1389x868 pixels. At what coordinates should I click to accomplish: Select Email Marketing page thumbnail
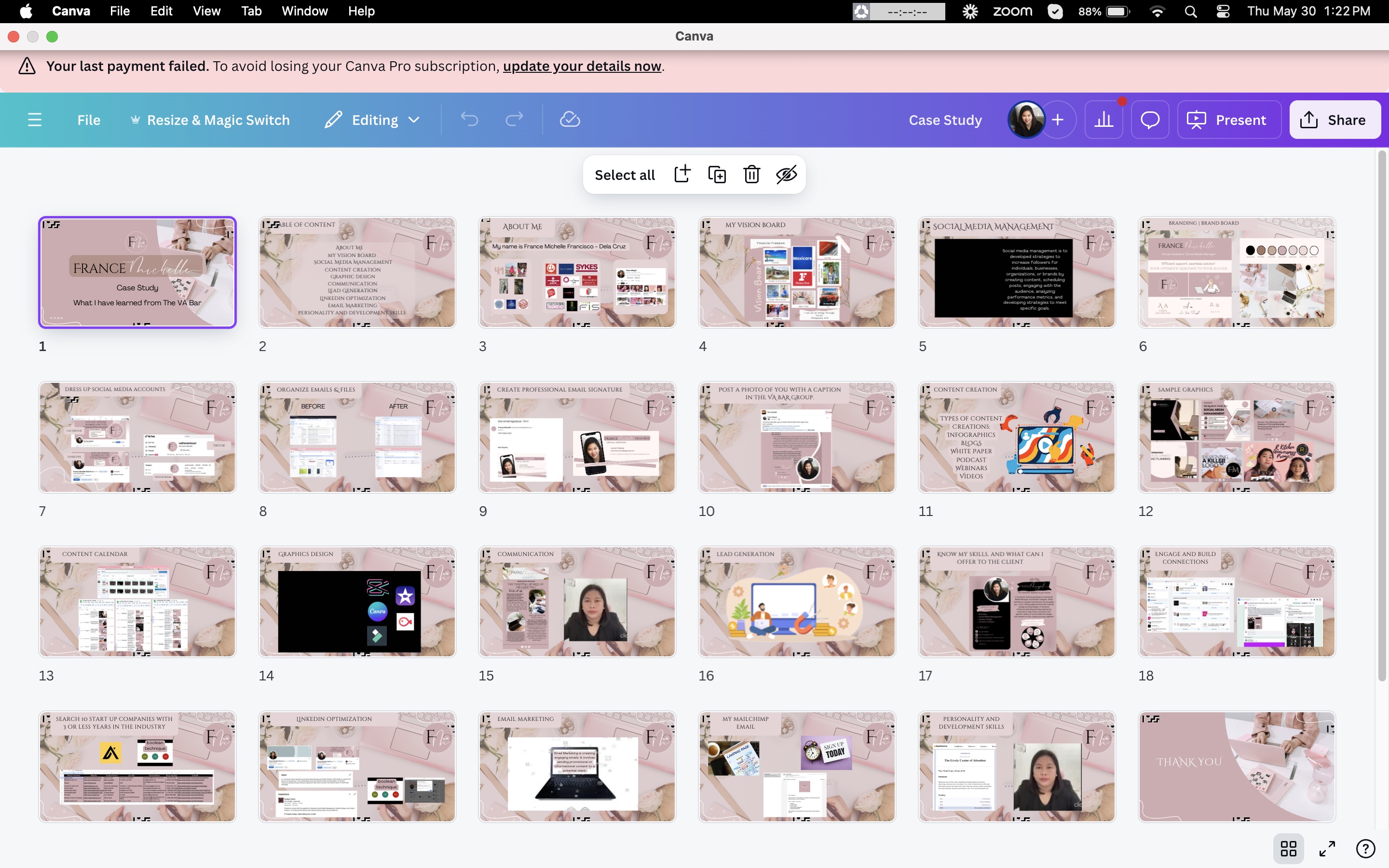tap(577, 766)
